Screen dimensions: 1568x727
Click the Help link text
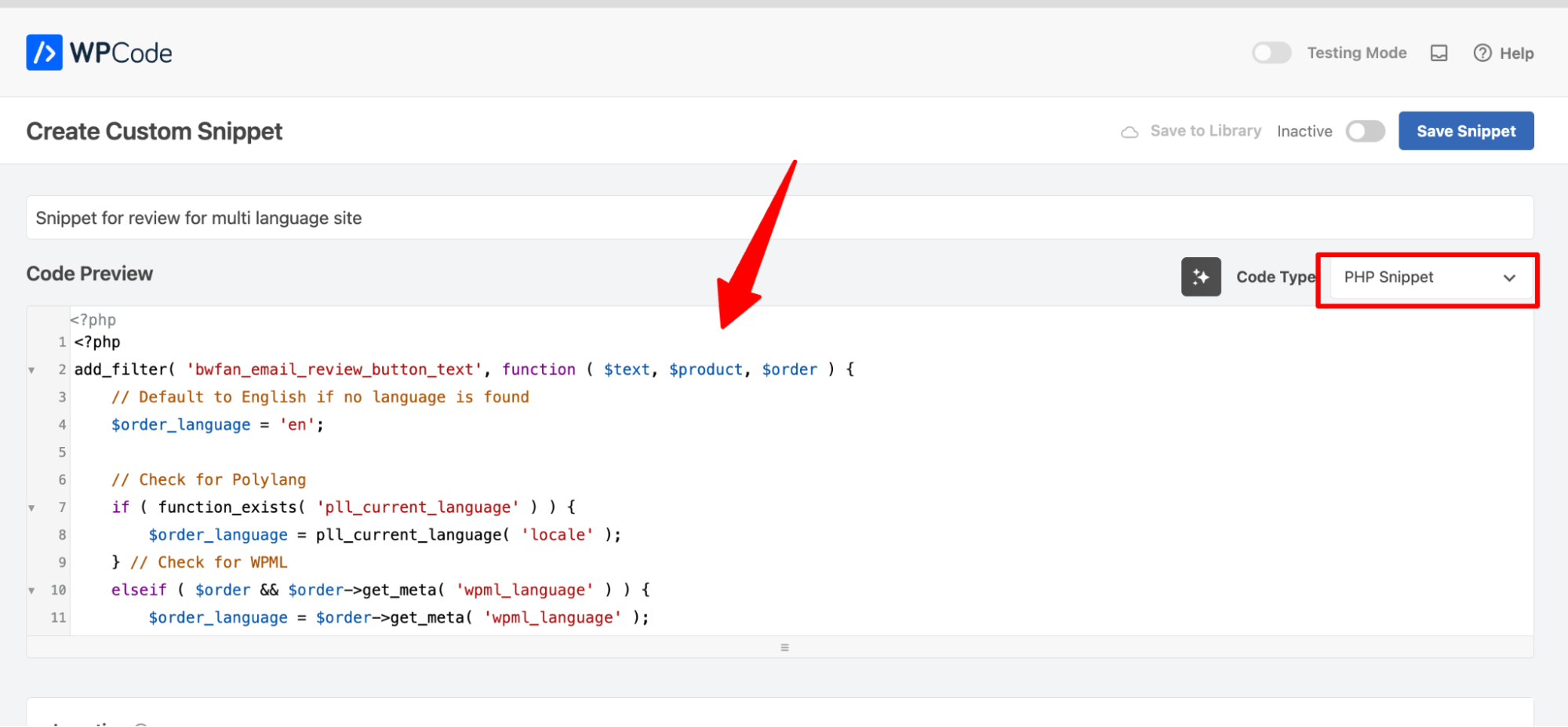(1516, 53)
